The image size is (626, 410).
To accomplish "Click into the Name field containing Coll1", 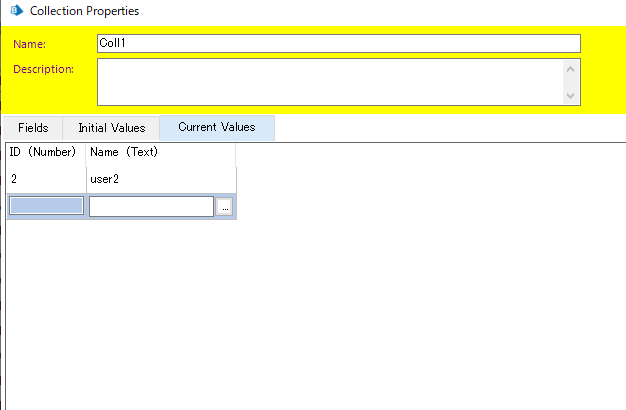I will pyautogui.click(x=339, y=43).
